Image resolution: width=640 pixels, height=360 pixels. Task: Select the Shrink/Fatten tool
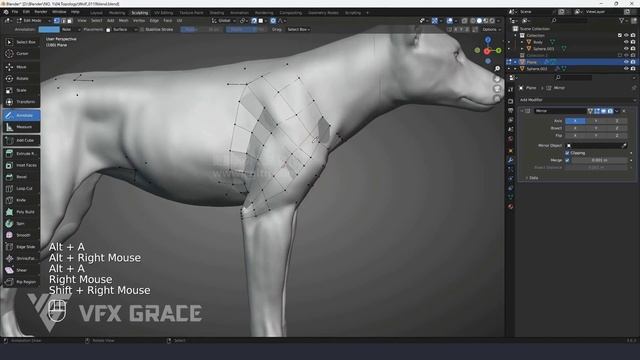(x=21, y=258)
